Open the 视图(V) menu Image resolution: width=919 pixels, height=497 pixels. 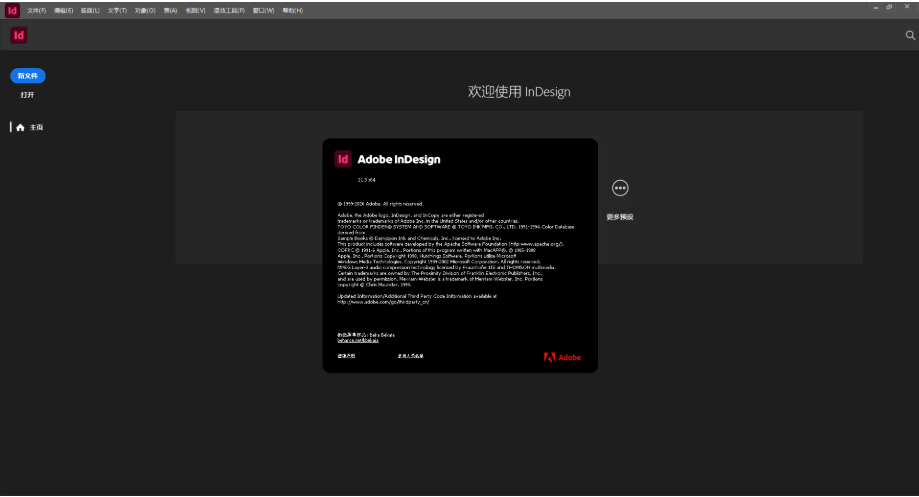195,11
